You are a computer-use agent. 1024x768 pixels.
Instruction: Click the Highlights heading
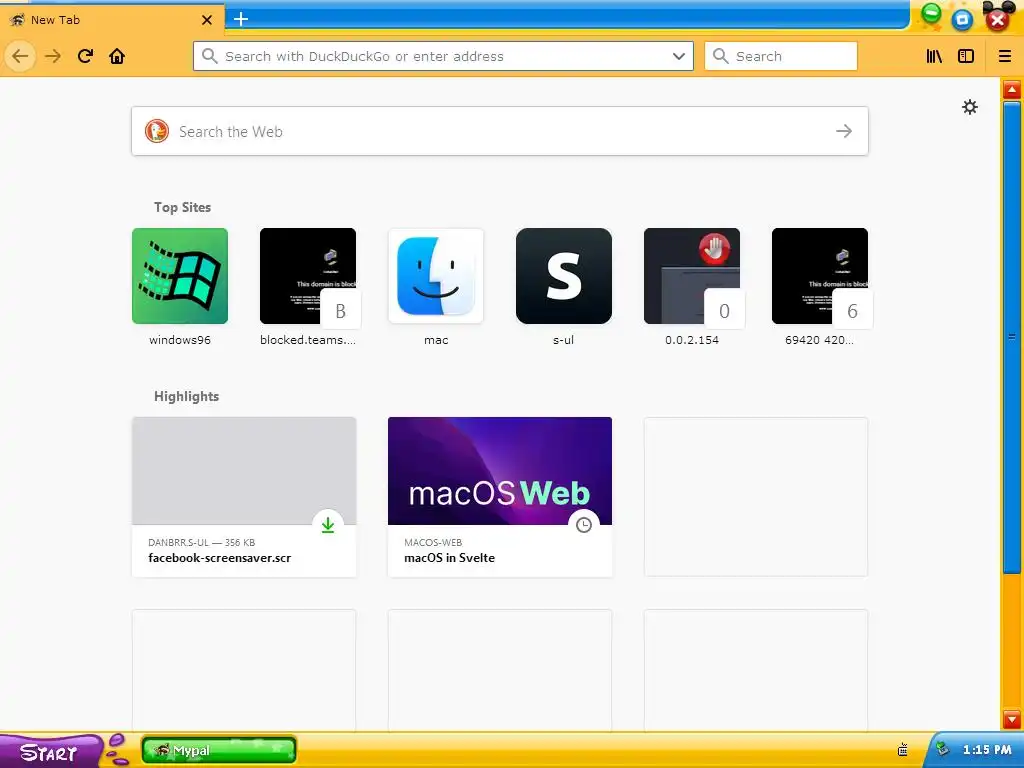186,396
